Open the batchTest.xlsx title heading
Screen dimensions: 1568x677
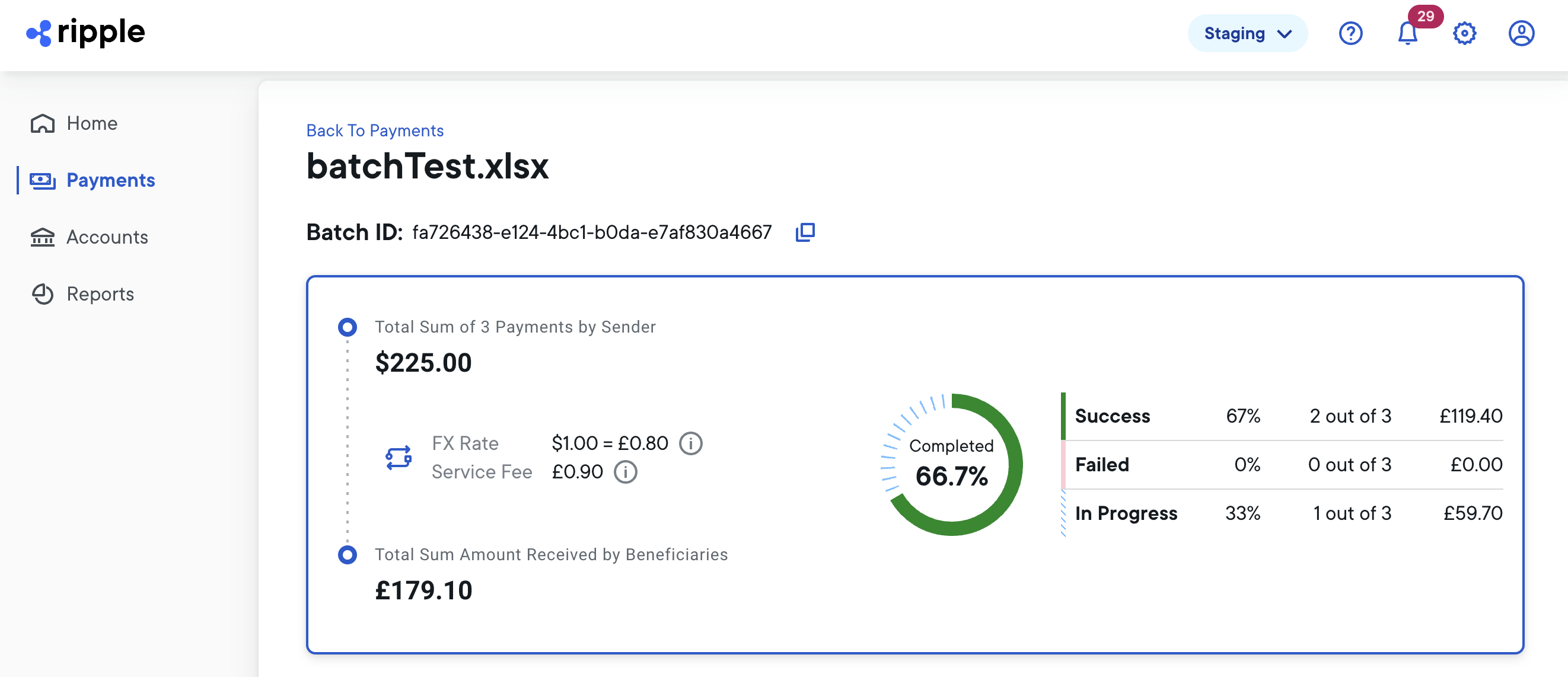428,167
